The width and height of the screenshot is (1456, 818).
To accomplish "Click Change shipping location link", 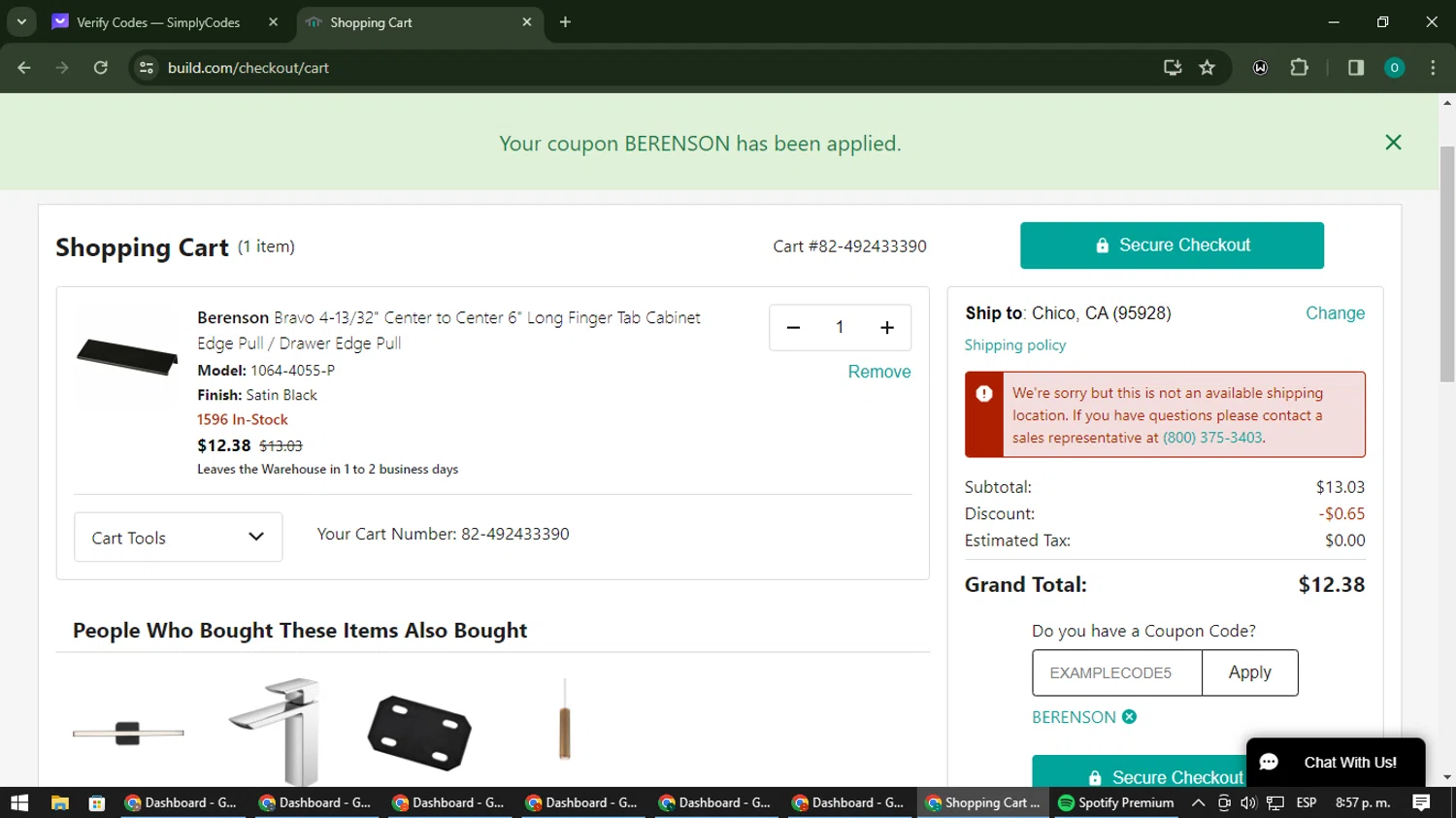I will (1335, 313).
